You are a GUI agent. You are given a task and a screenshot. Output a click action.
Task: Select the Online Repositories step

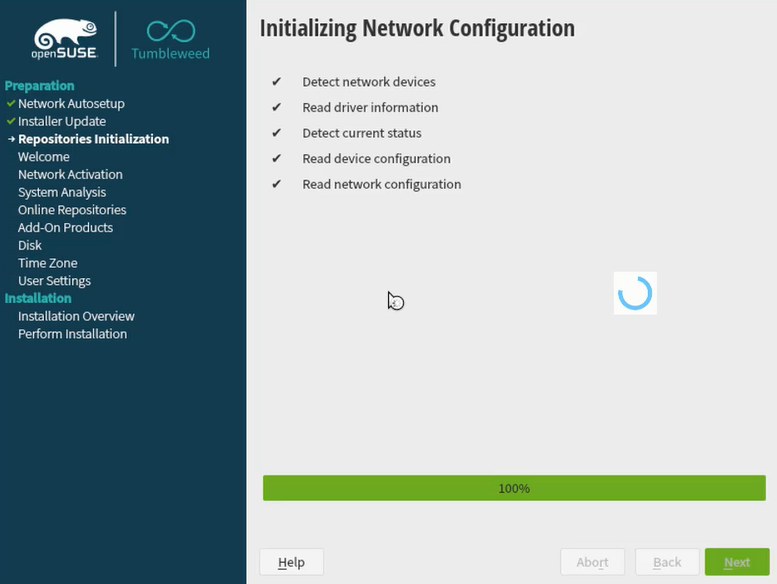click(x=72, y=210)
